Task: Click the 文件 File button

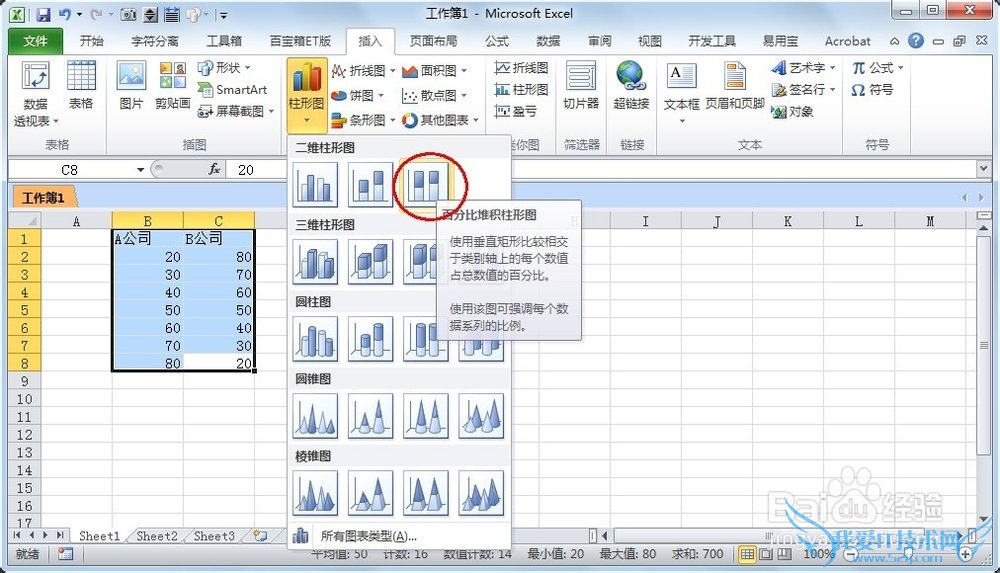Action: point(35,41)
